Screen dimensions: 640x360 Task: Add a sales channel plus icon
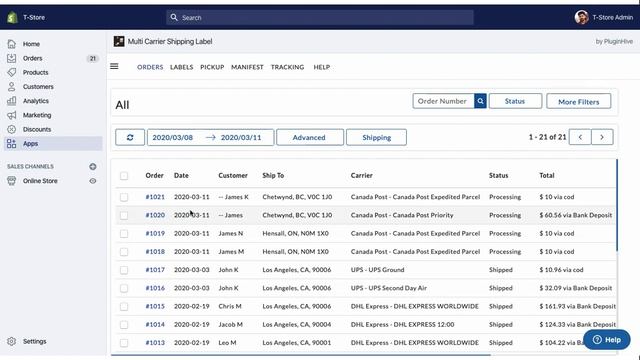coord(93,167)
